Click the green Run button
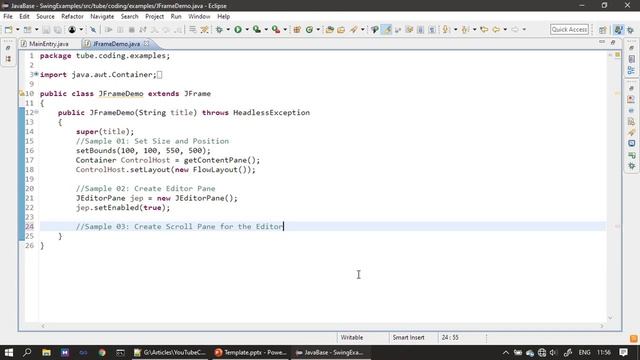640x360 pixels. [x=238, y=29]
